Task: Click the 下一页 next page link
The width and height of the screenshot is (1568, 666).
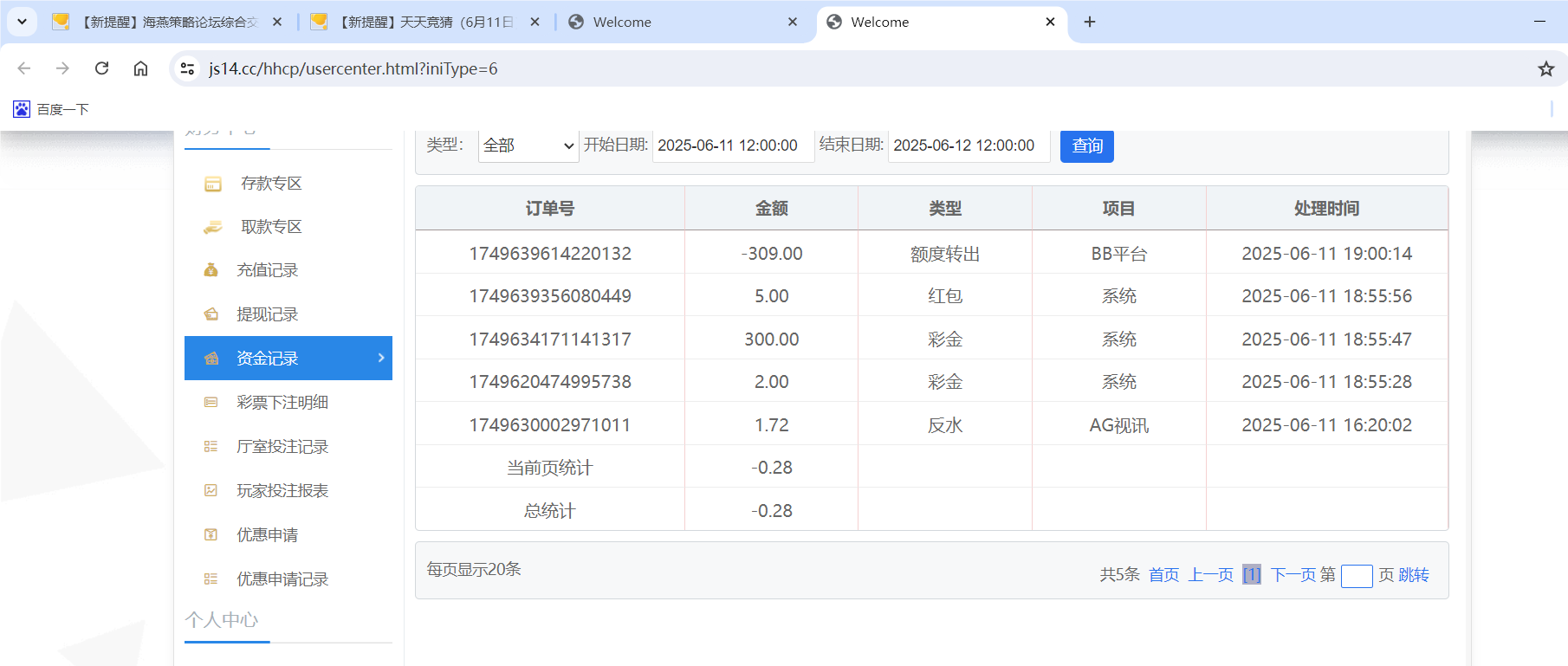Action: pos(1293,575)
